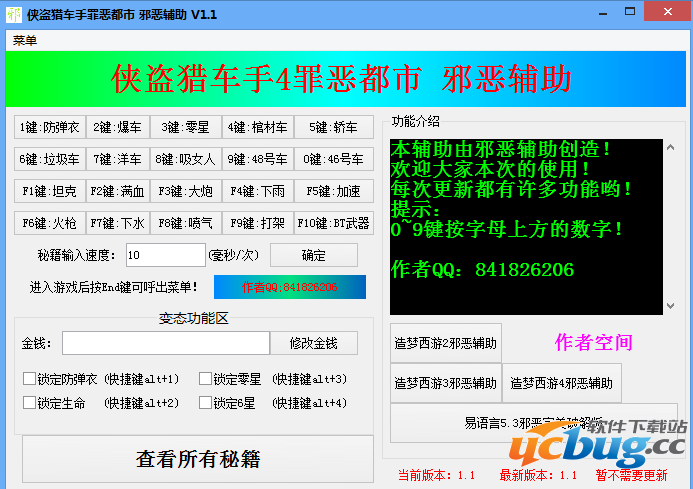Click the 1键:防弹衣 button
The height and width of the screenshot is (489, 693).
(50, 127)
